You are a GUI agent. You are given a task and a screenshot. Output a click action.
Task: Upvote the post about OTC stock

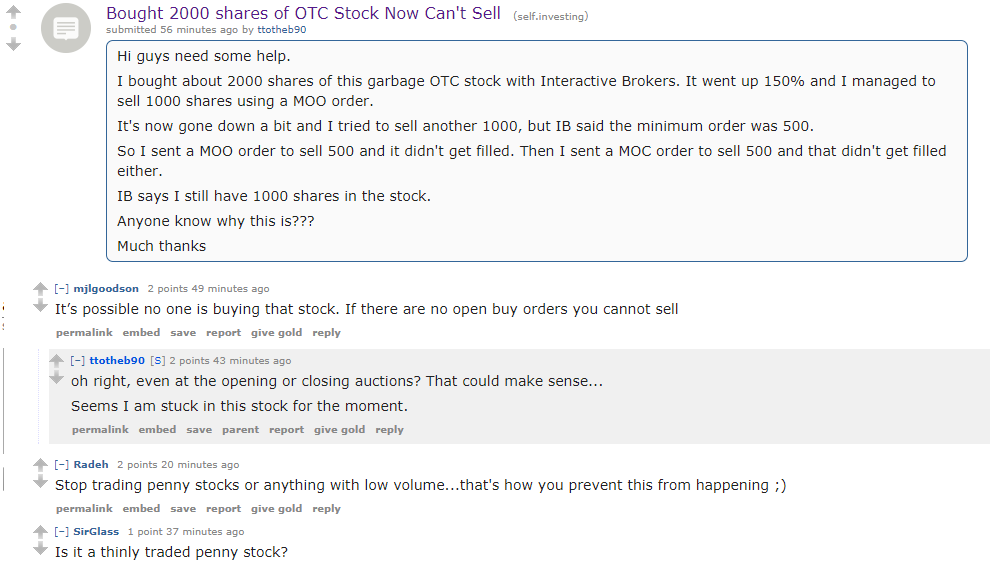click(13, 11)
